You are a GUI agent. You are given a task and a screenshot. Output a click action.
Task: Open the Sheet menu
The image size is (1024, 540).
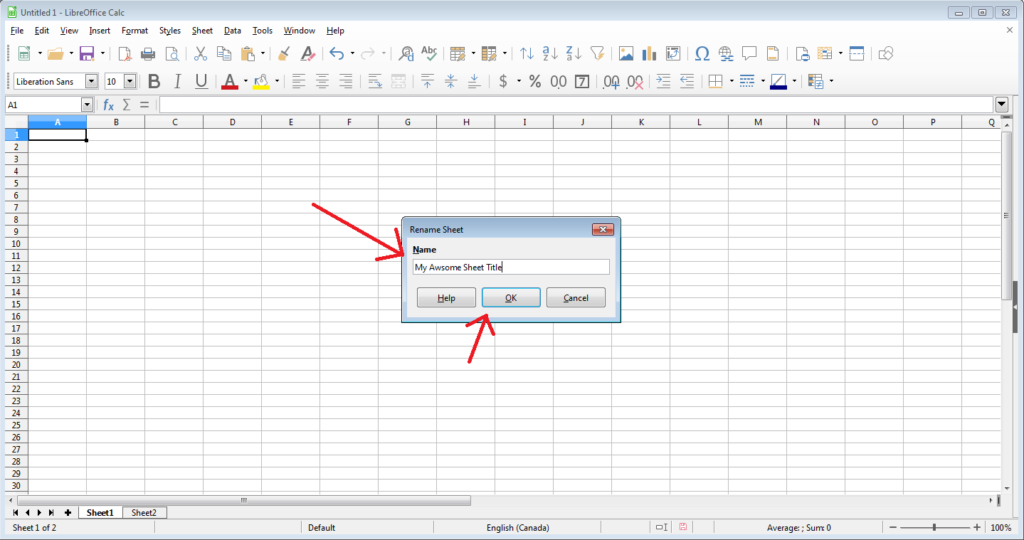coord(202,31)
